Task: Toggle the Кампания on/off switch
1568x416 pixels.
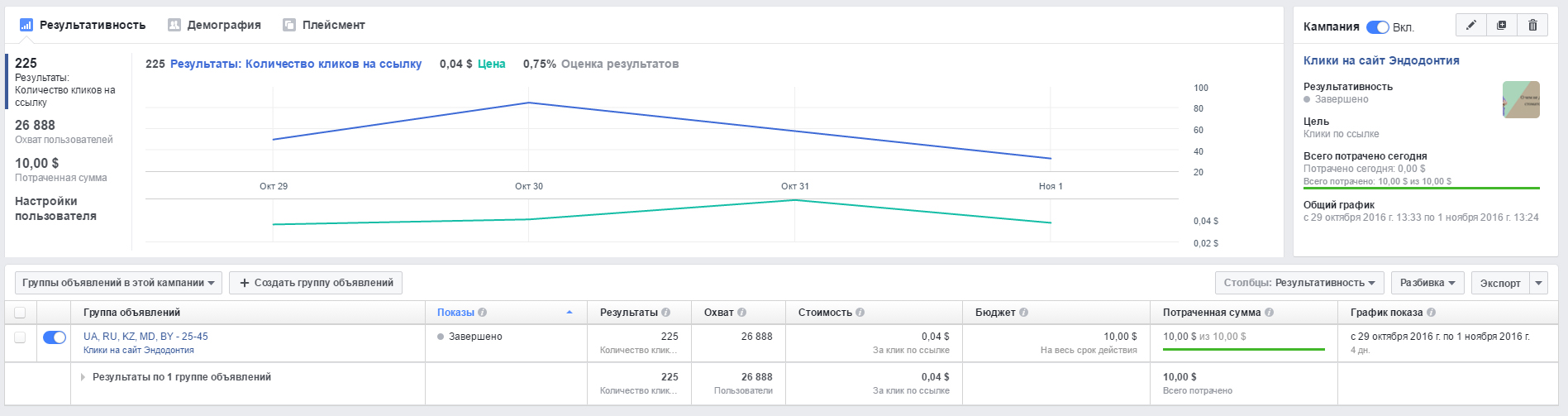Action: click(x=1377, y=27)
